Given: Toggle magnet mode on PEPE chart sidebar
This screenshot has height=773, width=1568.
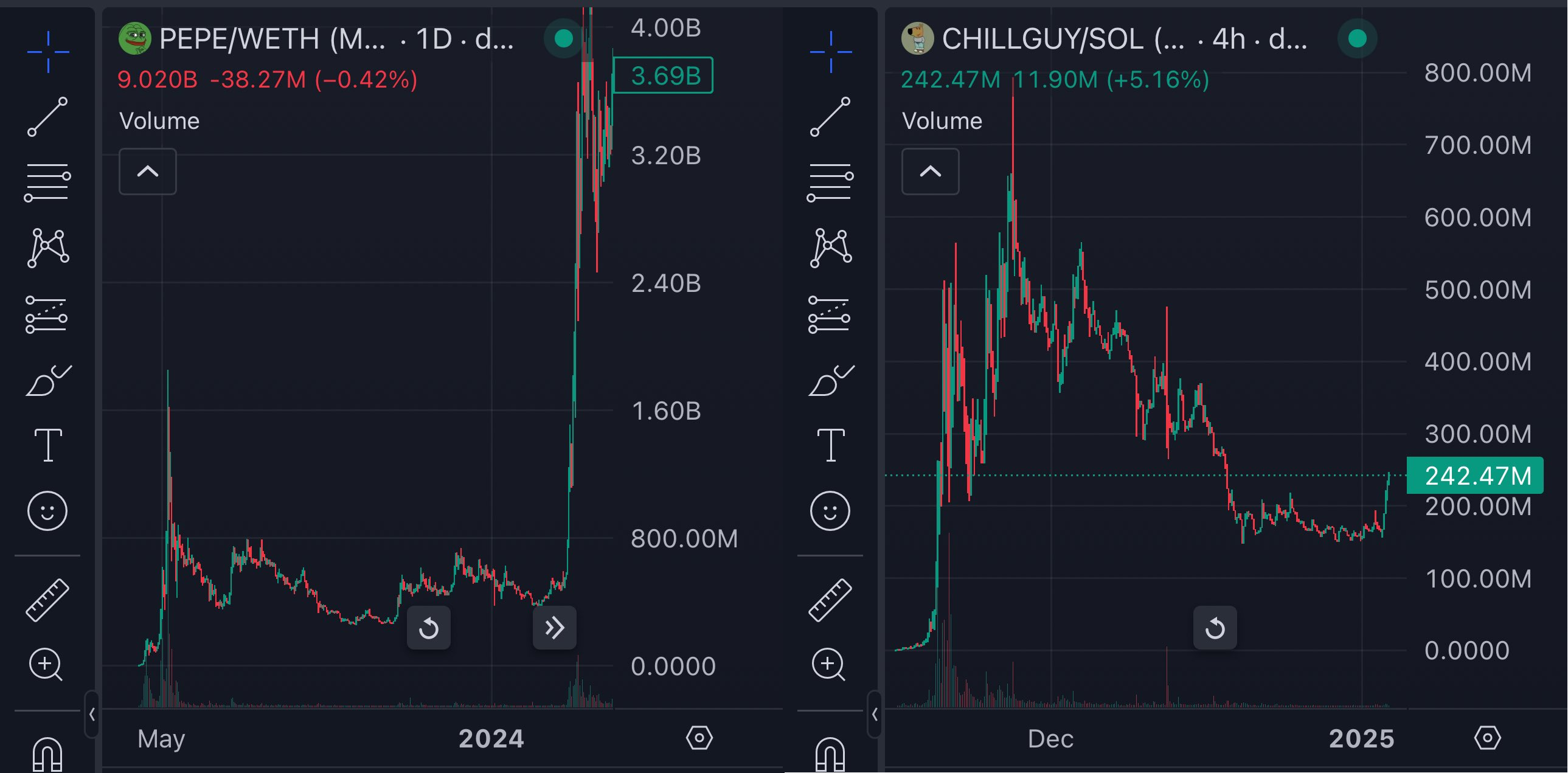Looking at the screenshot, I should tap(47, 755).
